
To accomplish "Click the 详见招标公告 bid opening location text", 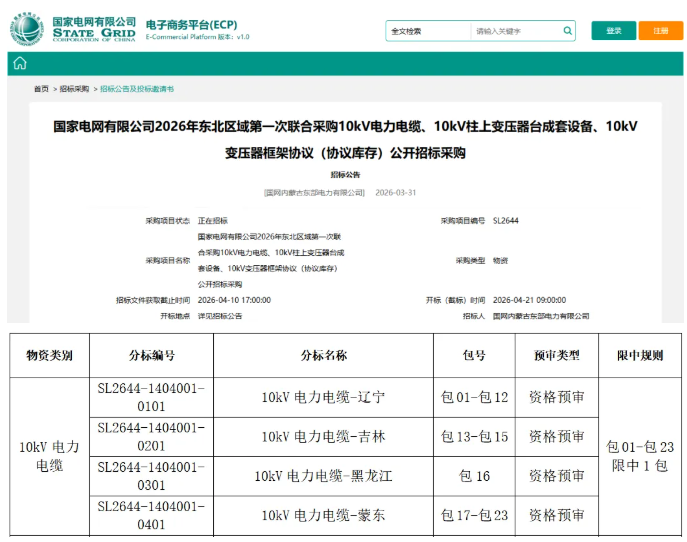I will click(220, 316).
